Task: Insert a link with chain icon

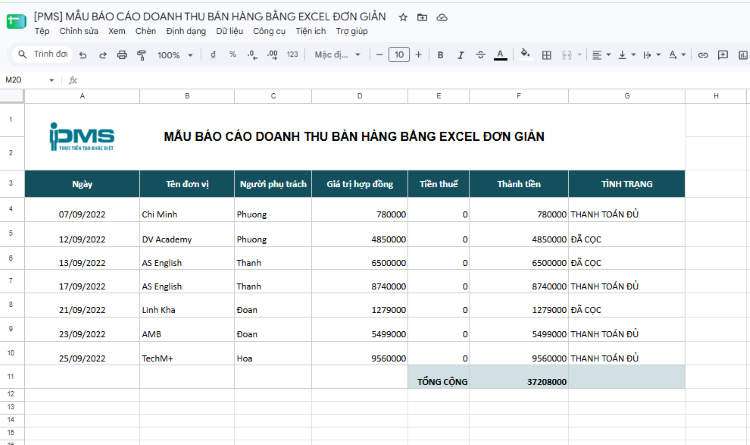Action: coord(703,55)
